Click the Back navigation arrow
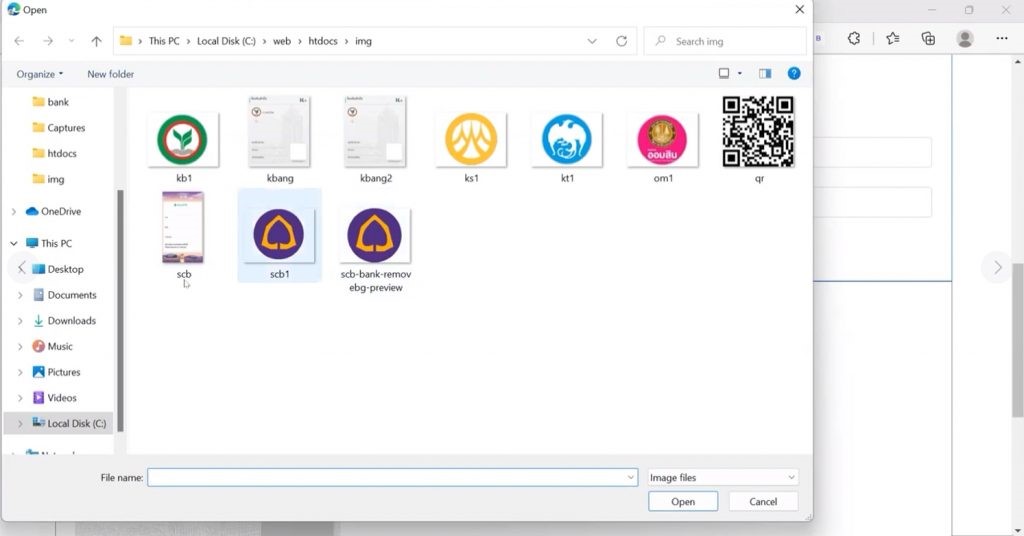The width and height of the screenshot is (1024, 536). click(x=19, y=41)
